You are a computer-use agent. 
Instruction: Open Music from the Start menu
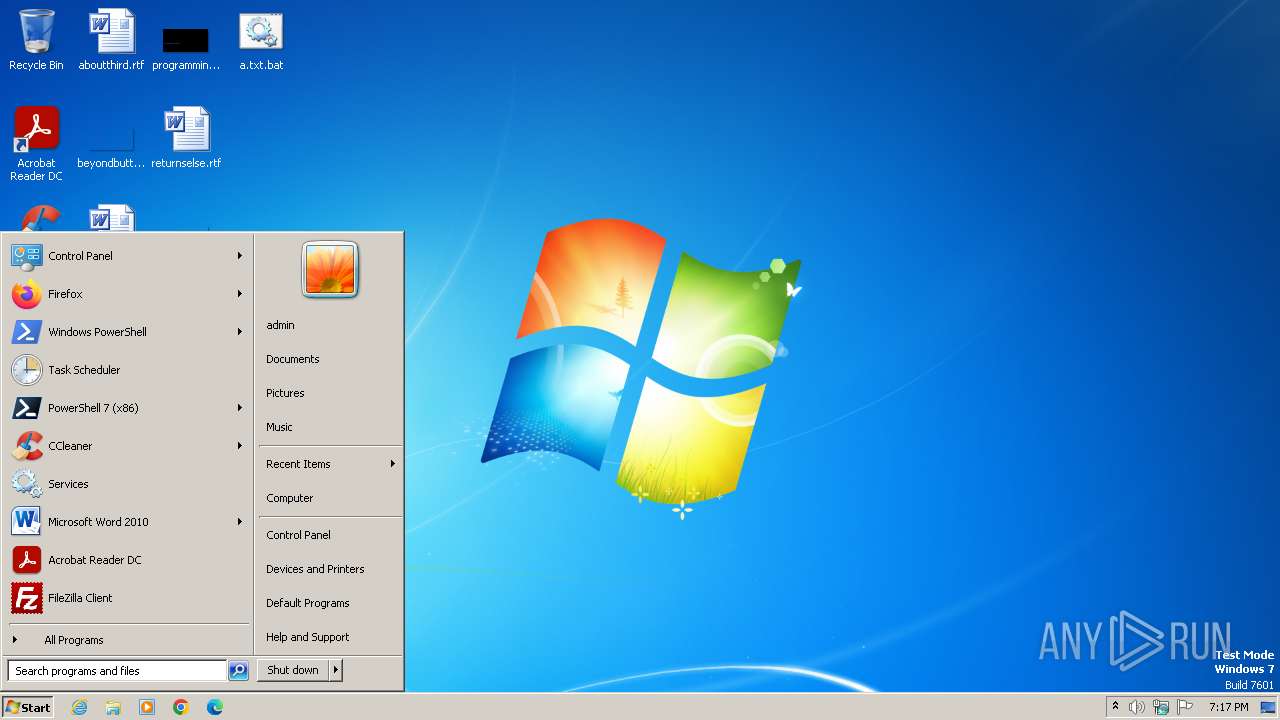(330, 427)
